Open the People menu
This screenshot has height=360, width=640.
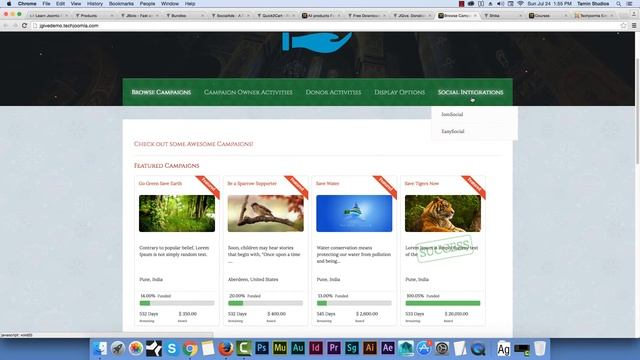(x=147, y=4)
